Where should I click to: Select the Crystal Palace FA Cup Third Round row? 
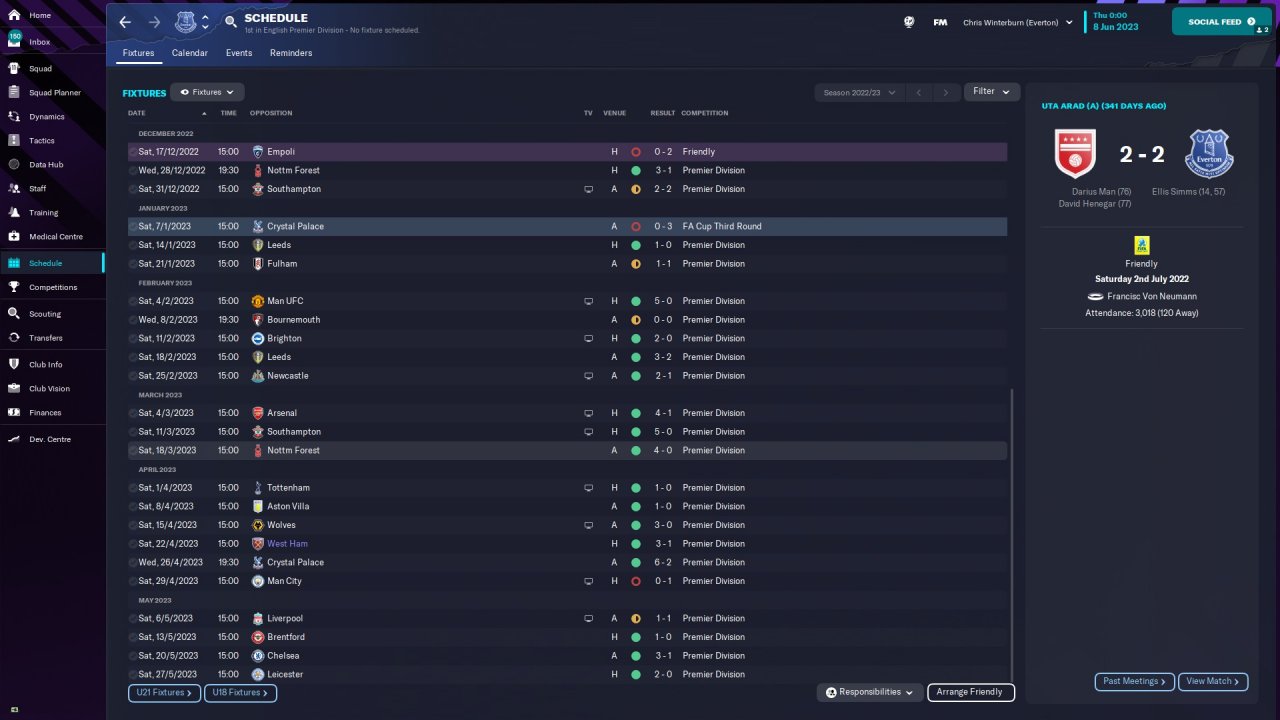point(567,227)
